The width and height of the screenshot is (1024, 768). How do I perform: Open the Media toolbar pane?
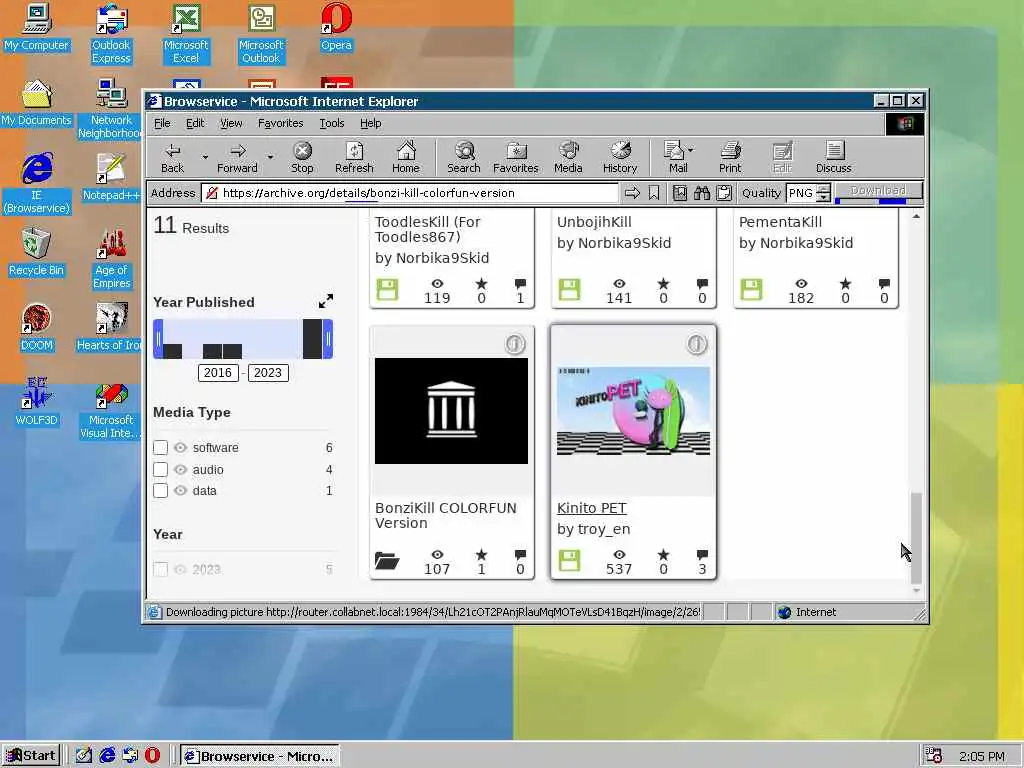click(568, 157)
